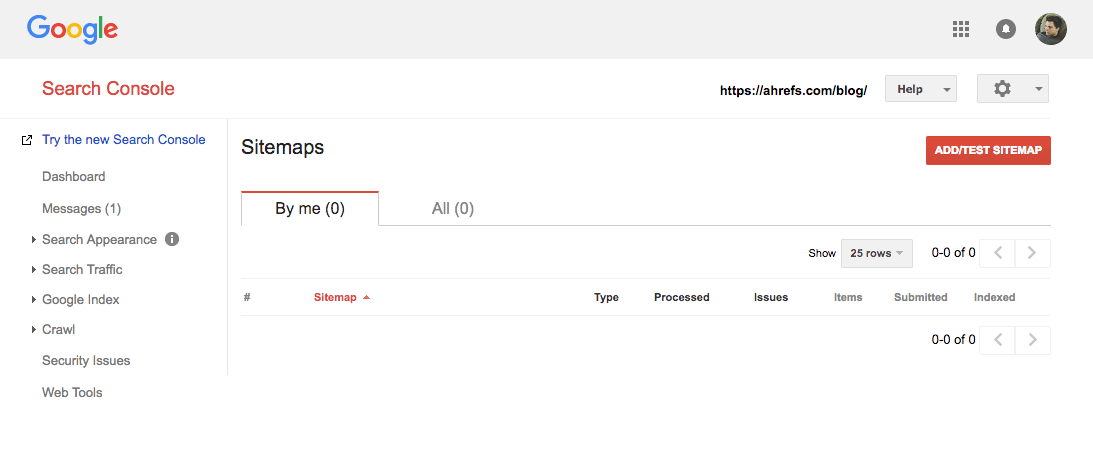Click the Search Appearance info icon
Image resolution: width=1093 pixels, height=465 pixels.
pos(172,239)
